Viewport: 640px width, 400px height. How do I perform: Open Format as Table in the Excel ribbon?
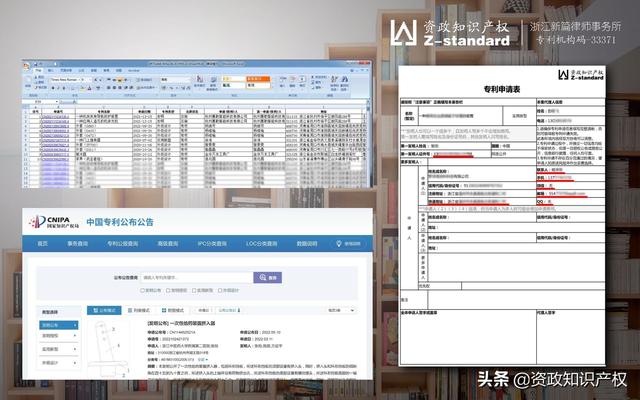coord(213,83)
